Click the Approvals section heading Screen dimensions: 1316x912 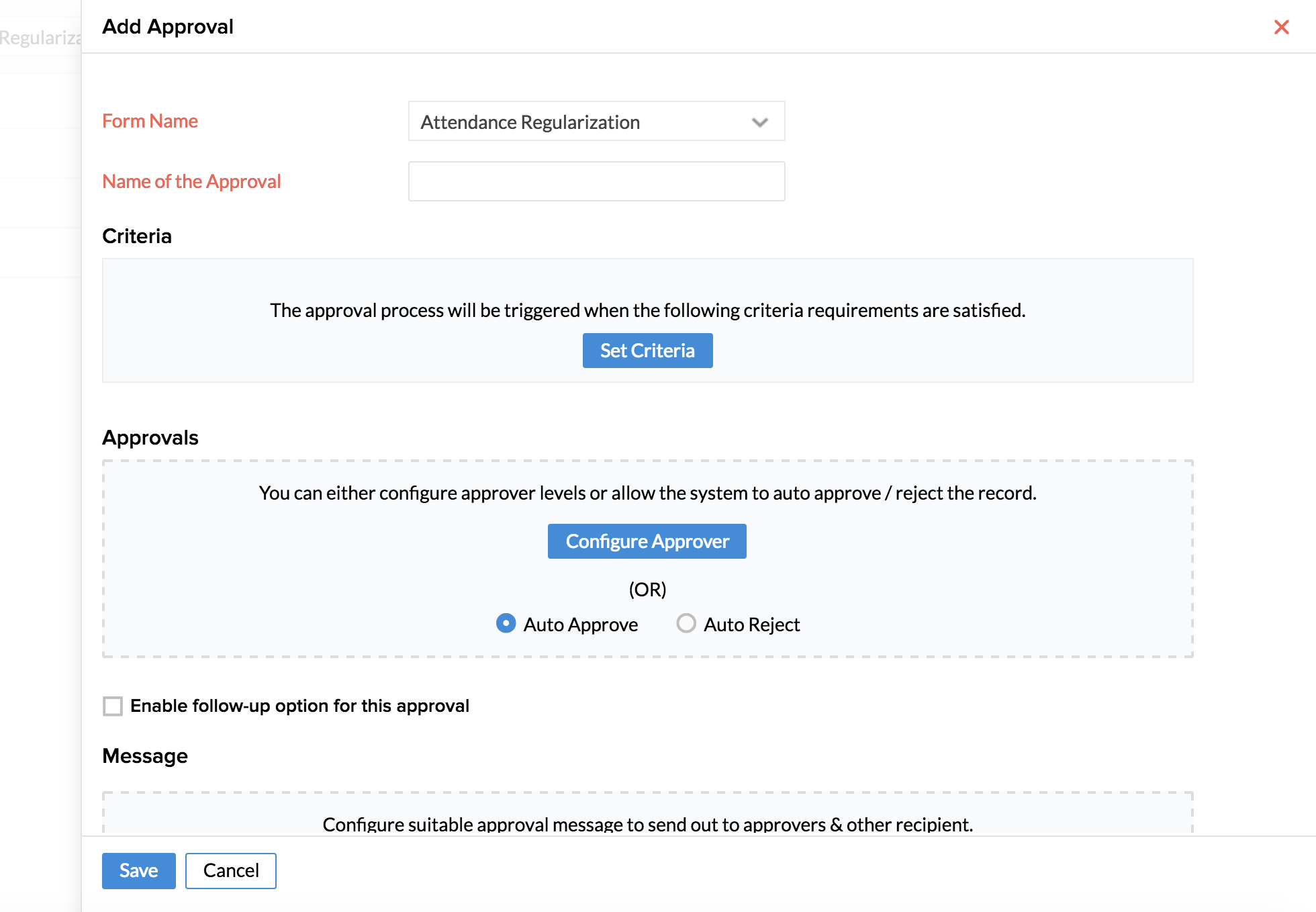coord(150,438)
